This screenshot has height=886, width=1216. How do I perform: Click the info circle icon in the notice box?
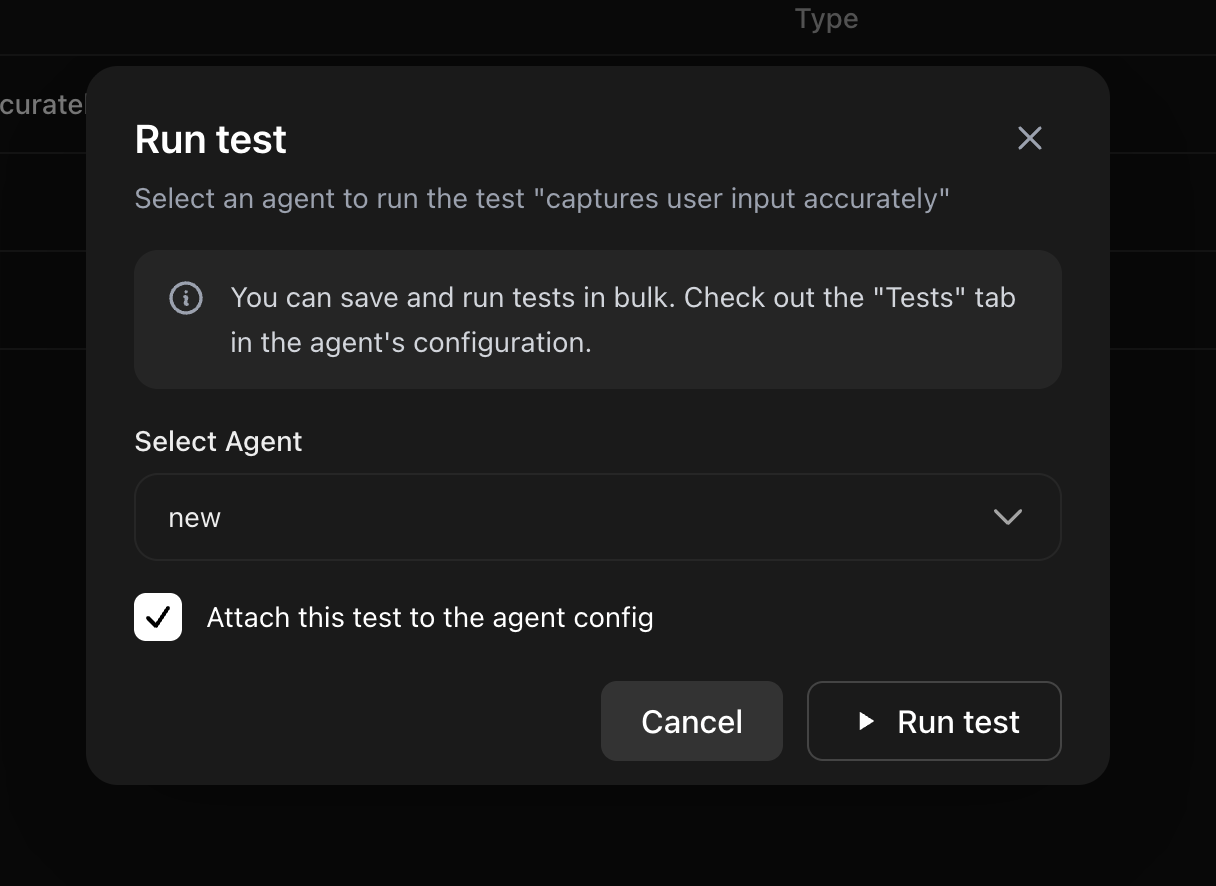pos(186,298)
